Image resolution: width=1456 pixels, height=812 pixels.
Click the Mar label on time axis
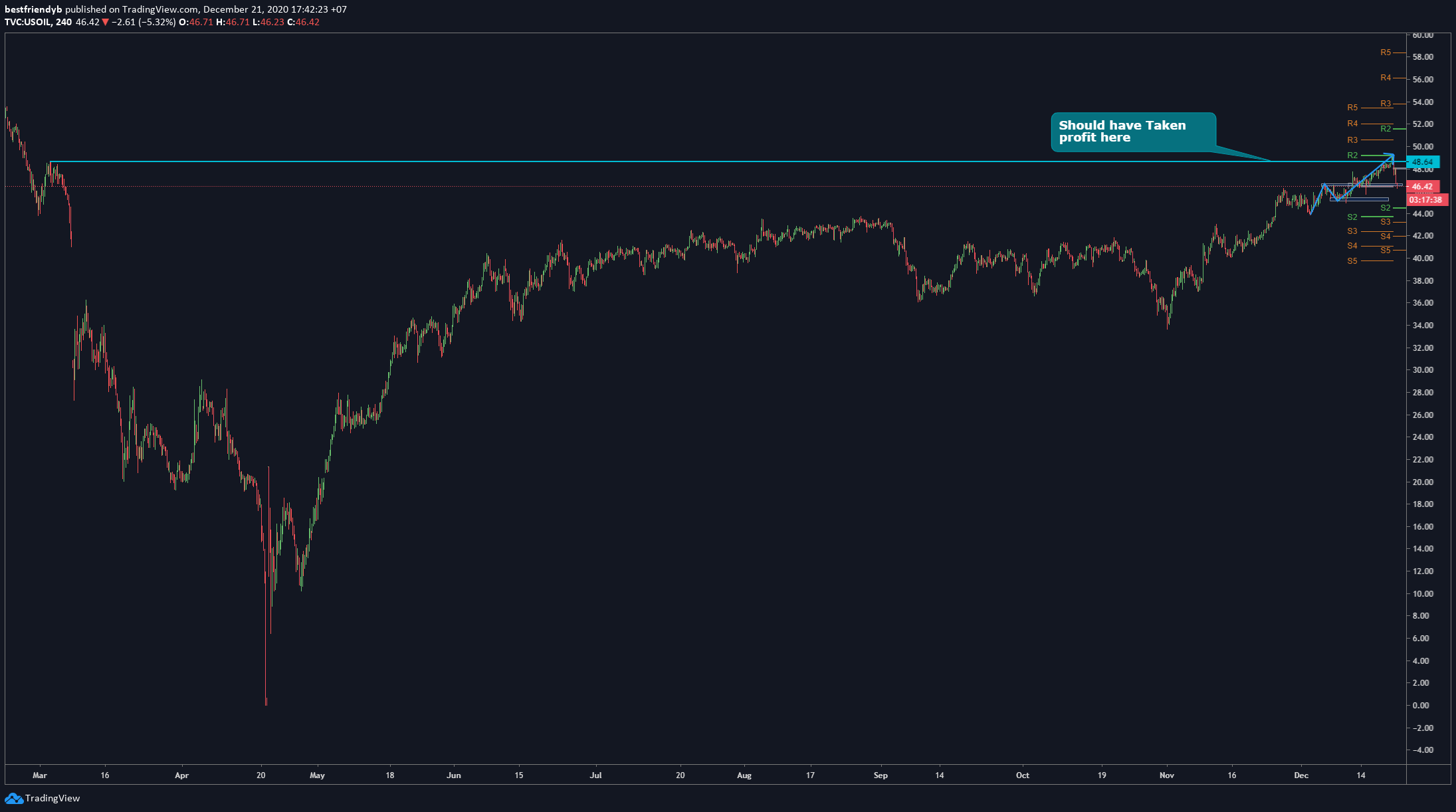click(40, 775)
